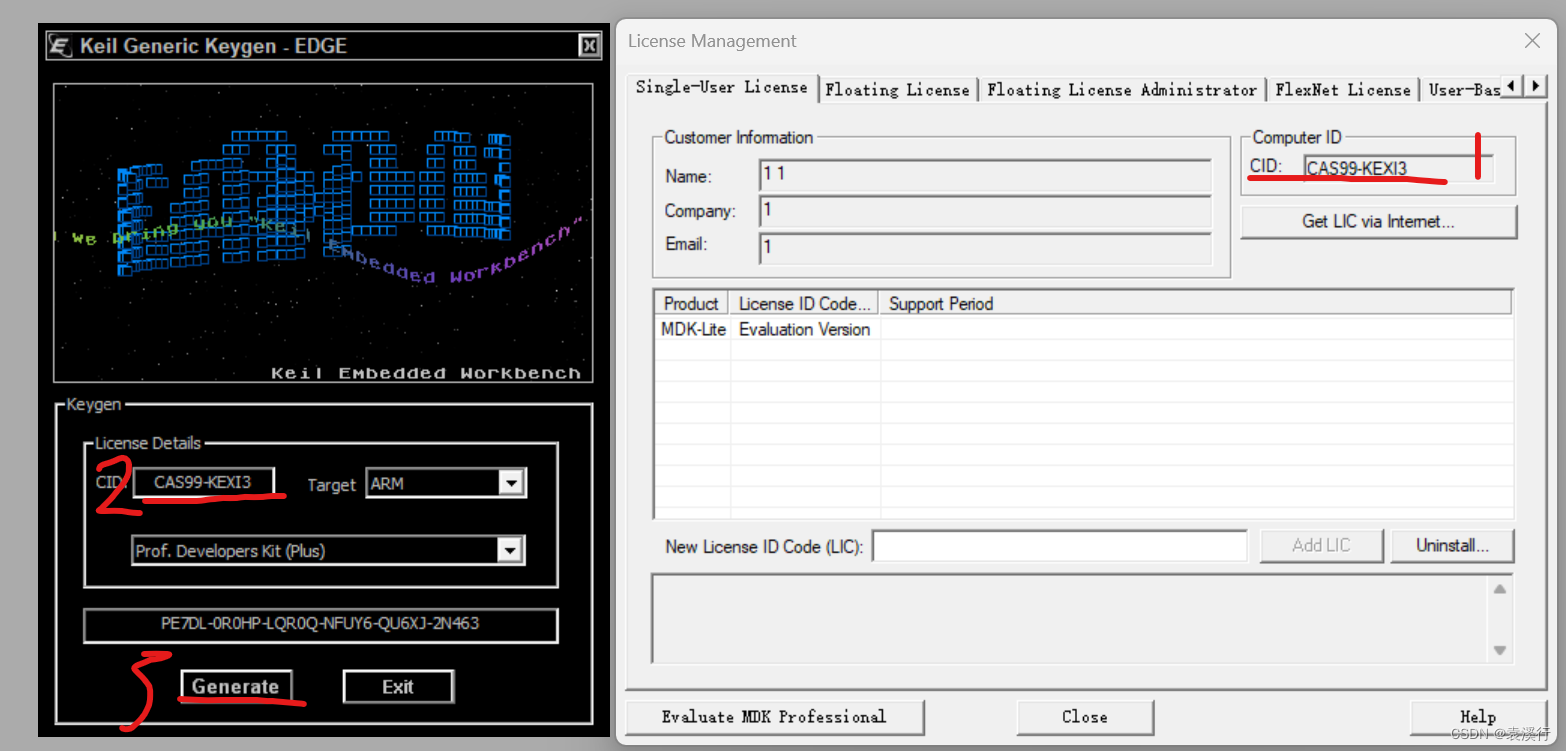Open the Floating License Administrator tab
Image resolution: width=1566 pixels, height=751 pixels.
[x=1122, y=89]
